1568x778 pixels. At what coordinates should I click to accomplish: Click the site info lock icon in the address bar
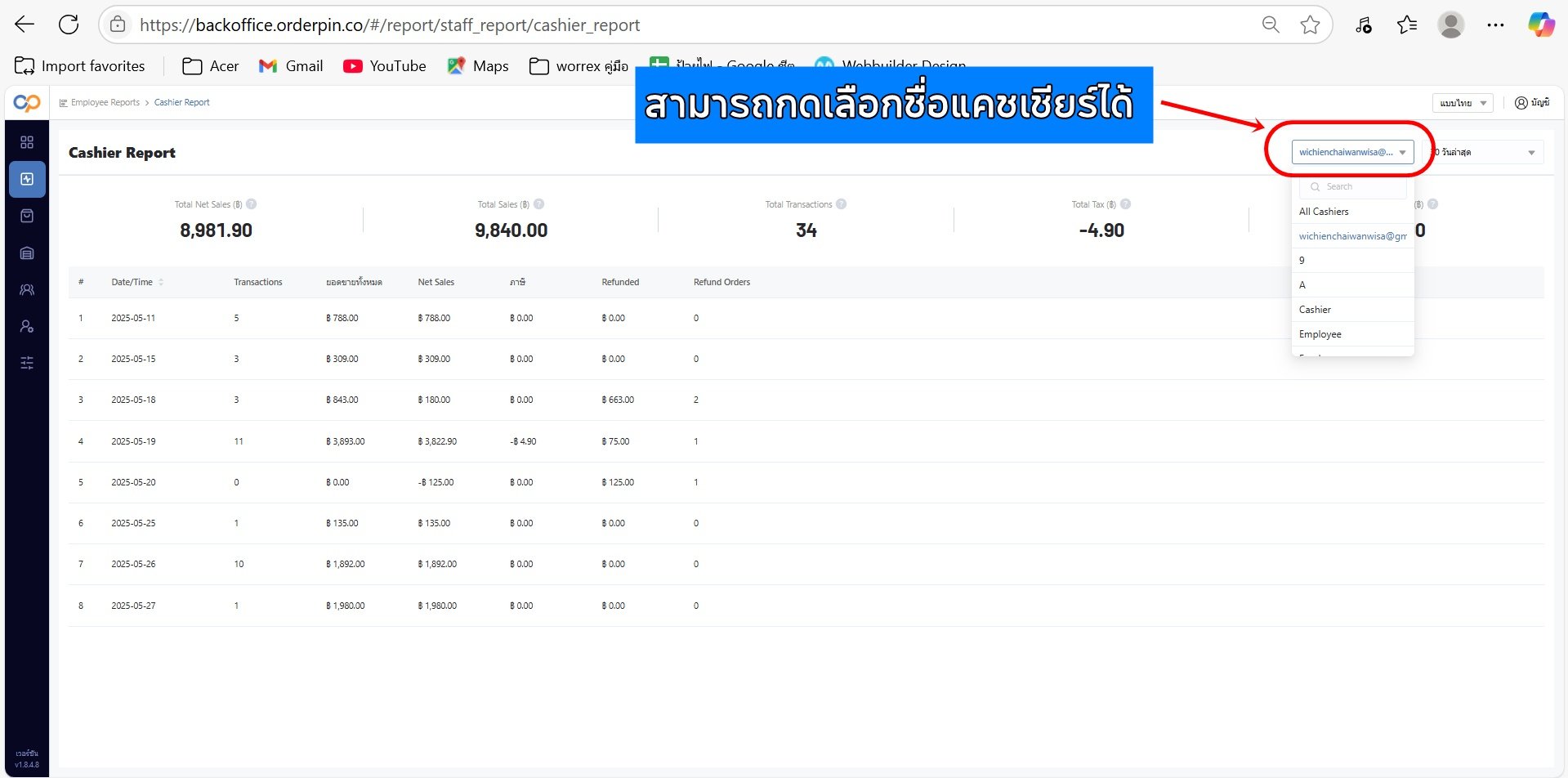[118, 25]
